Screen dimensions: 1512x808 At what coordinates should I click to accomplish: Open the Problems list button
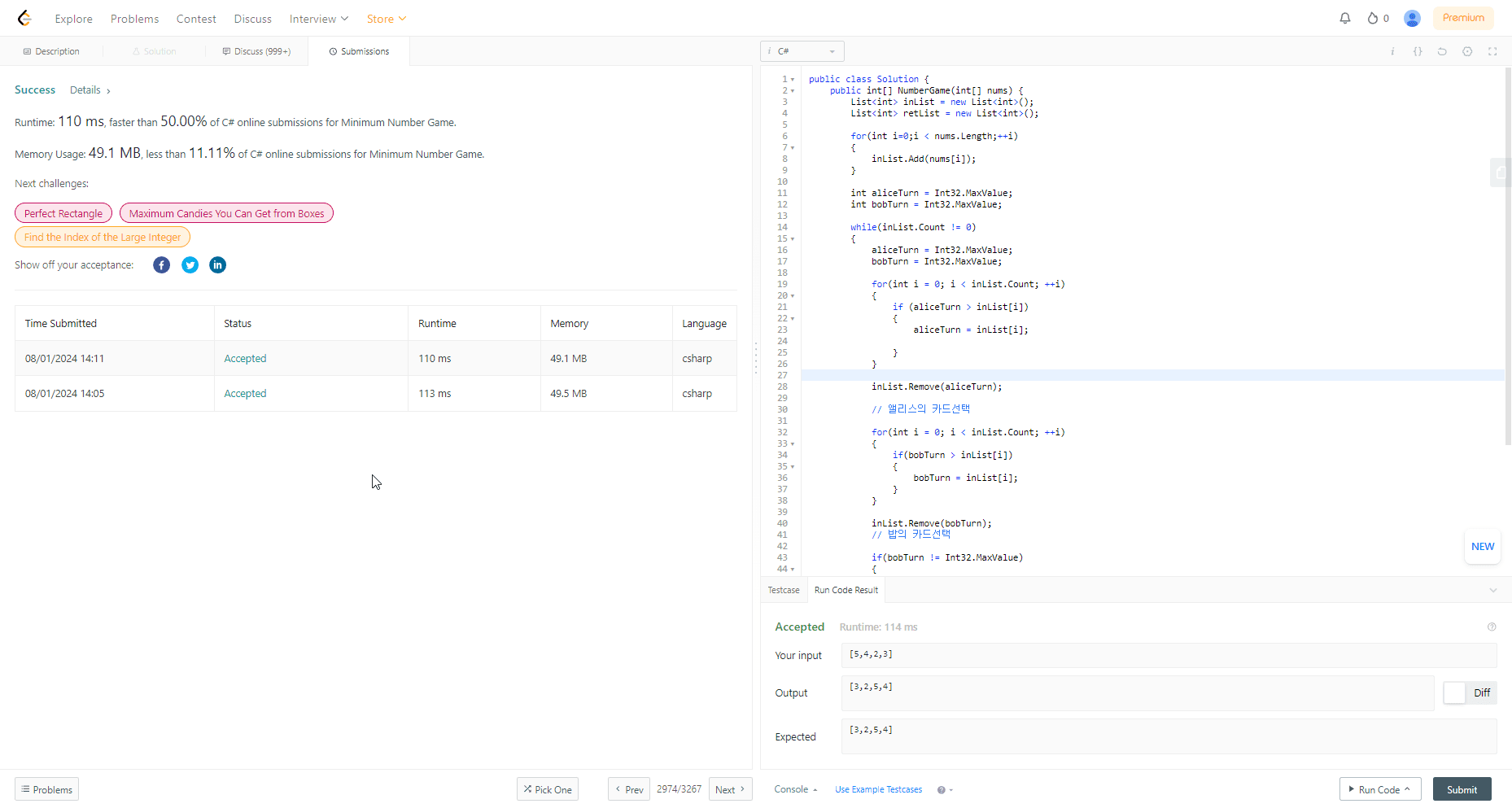pyautogui.click(x=46, y=789)
